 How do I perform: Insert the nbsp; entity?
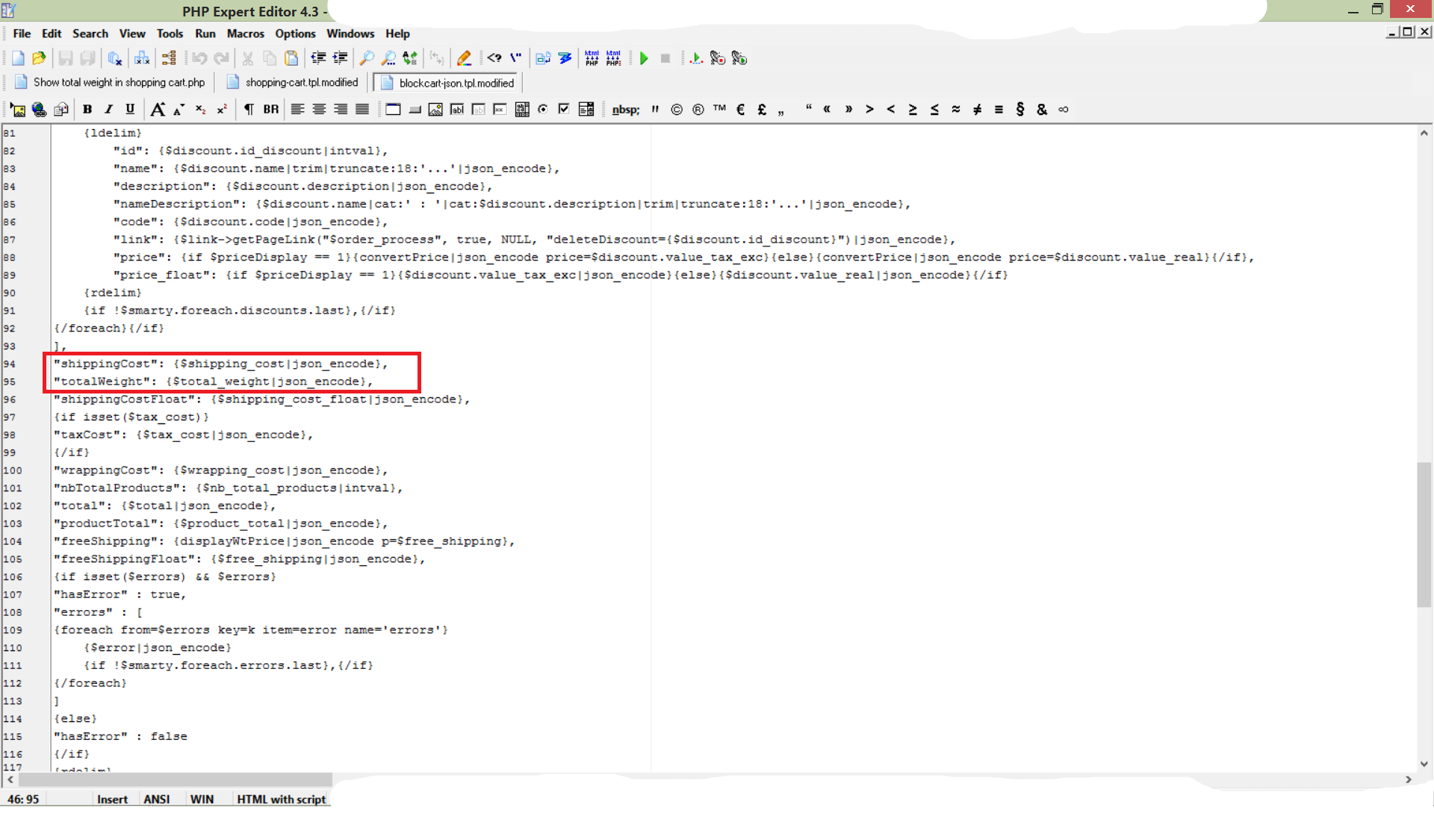click(625, 110)
